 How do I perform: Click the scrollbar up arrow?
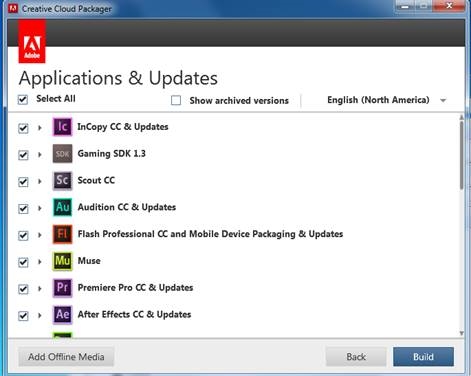point(461,117)
